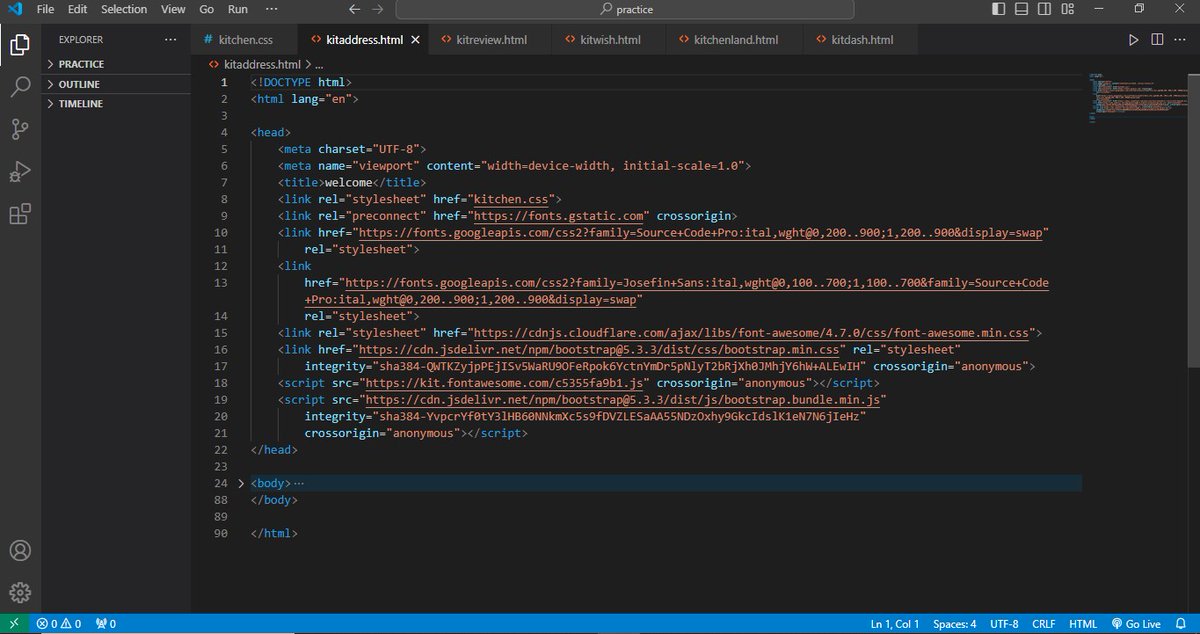This screenshot has height=634, width=1200.
Task: Click the Run file play button
Action: pyautogui.click(x=1133, y=40)
